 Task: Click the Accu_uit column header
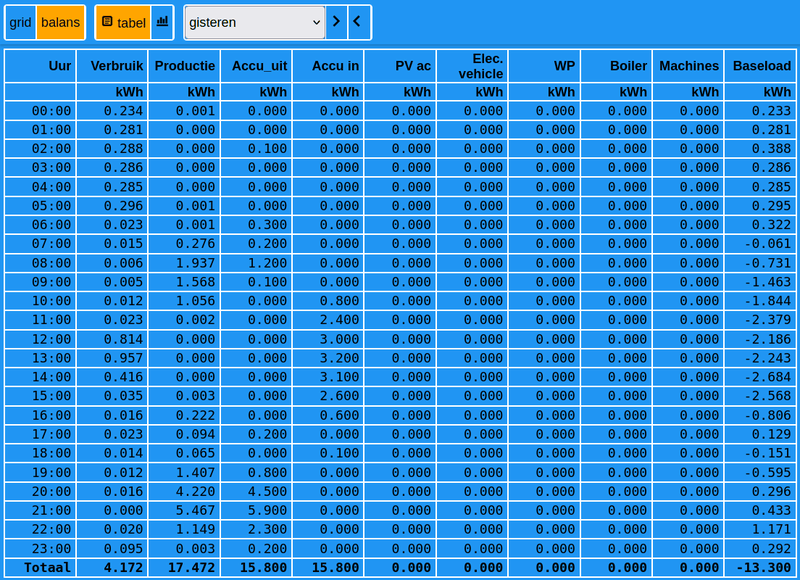tap(256, 66)
